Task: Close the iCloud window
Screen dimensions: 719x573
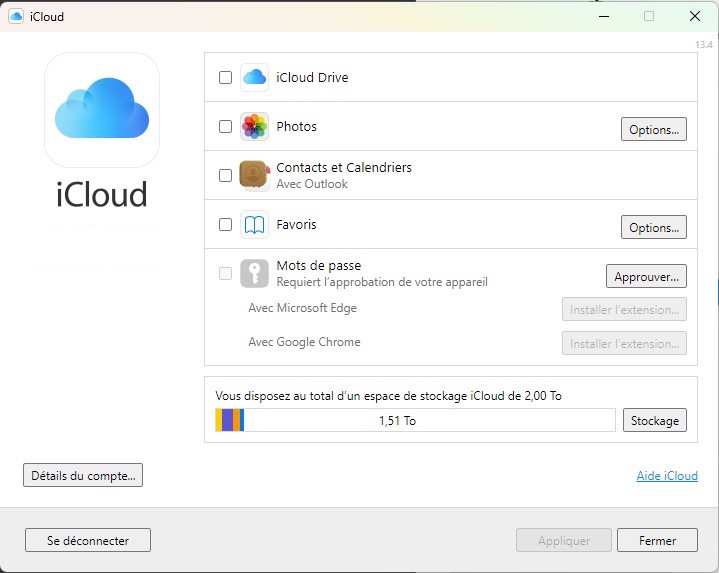Action: 695,17
